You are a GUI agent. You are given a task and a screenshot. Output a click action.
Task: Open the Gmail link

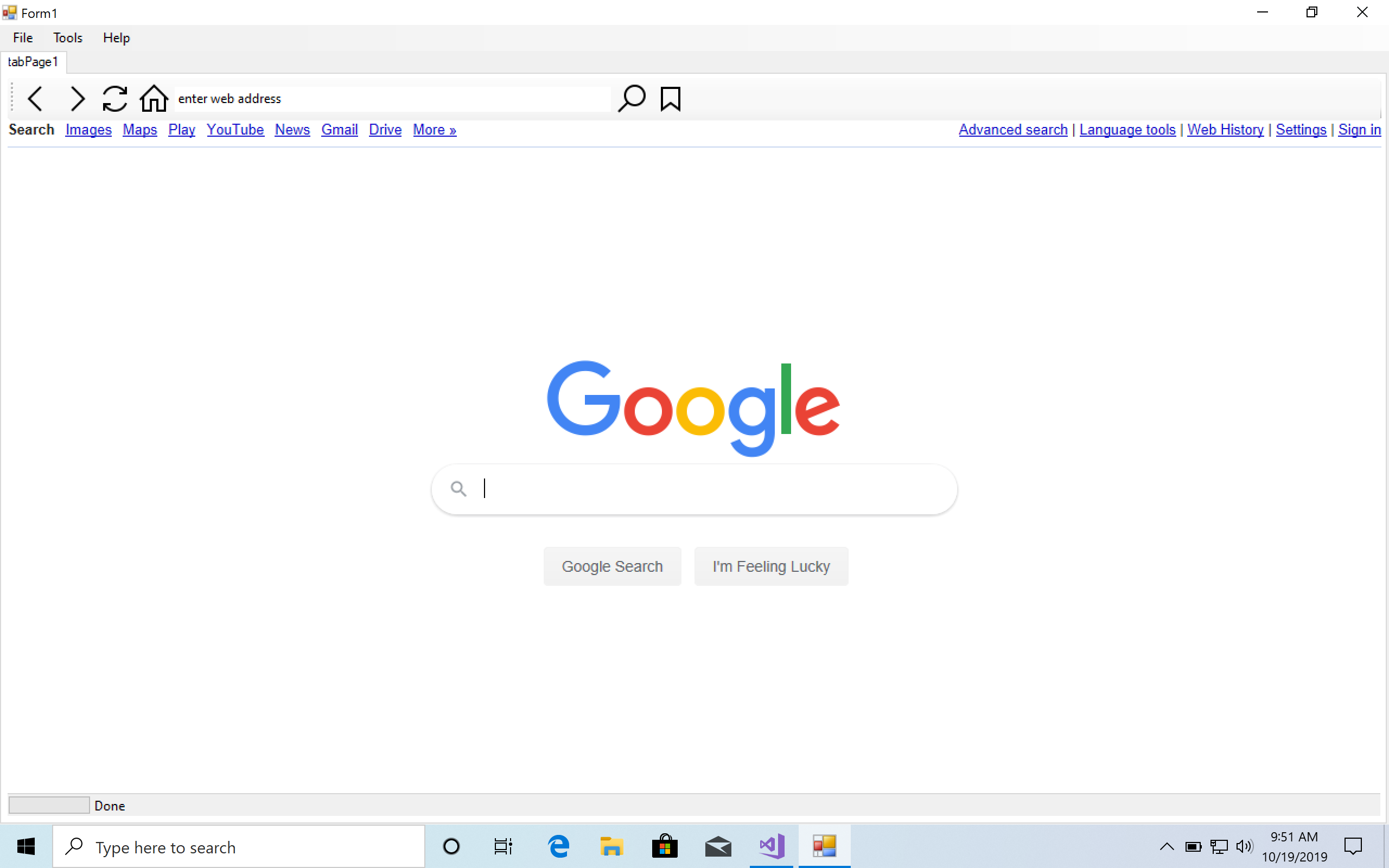point(339,130)
